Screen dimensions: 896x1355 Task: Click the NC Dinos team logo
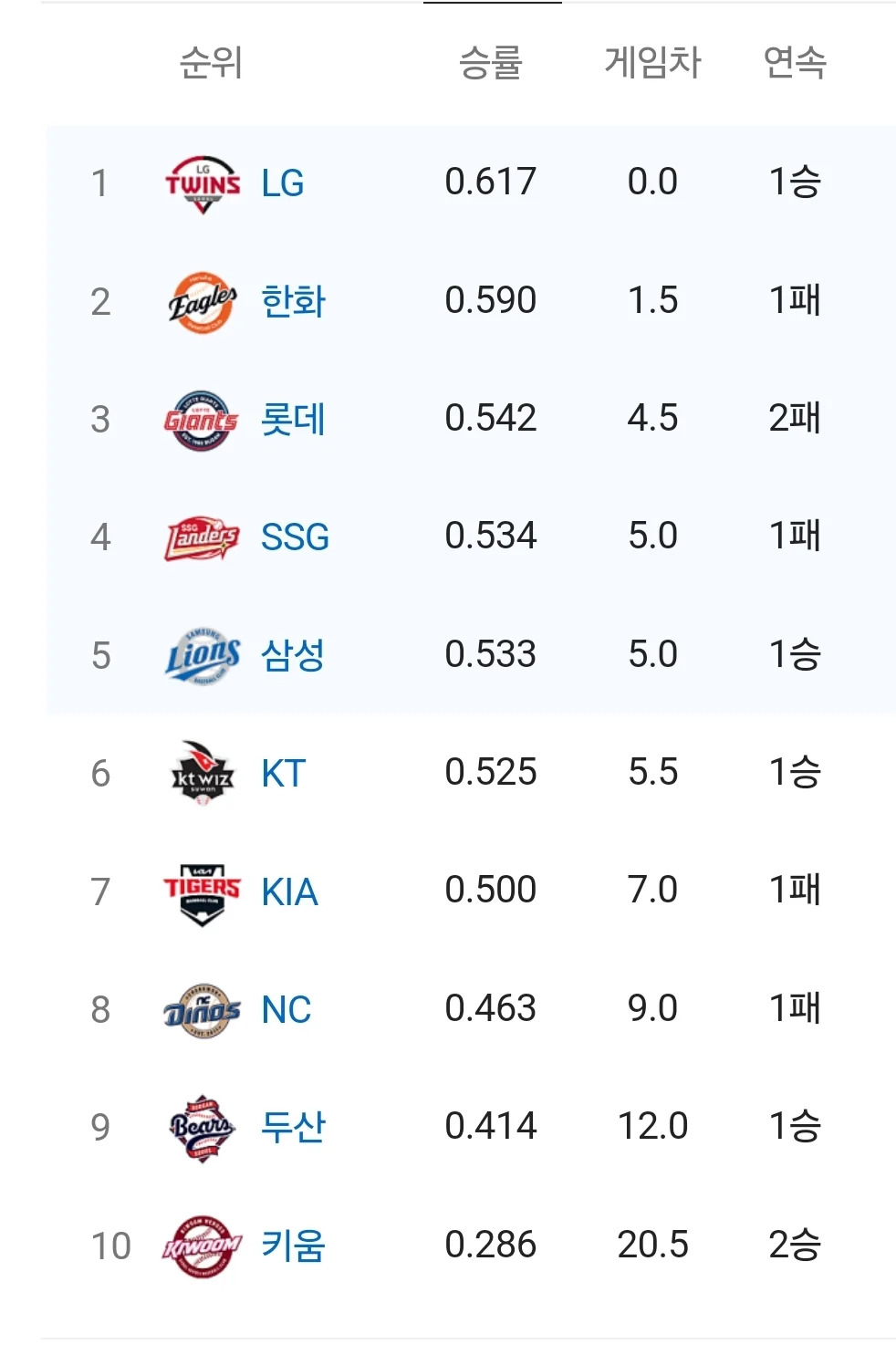click(x=202, y=1010)
